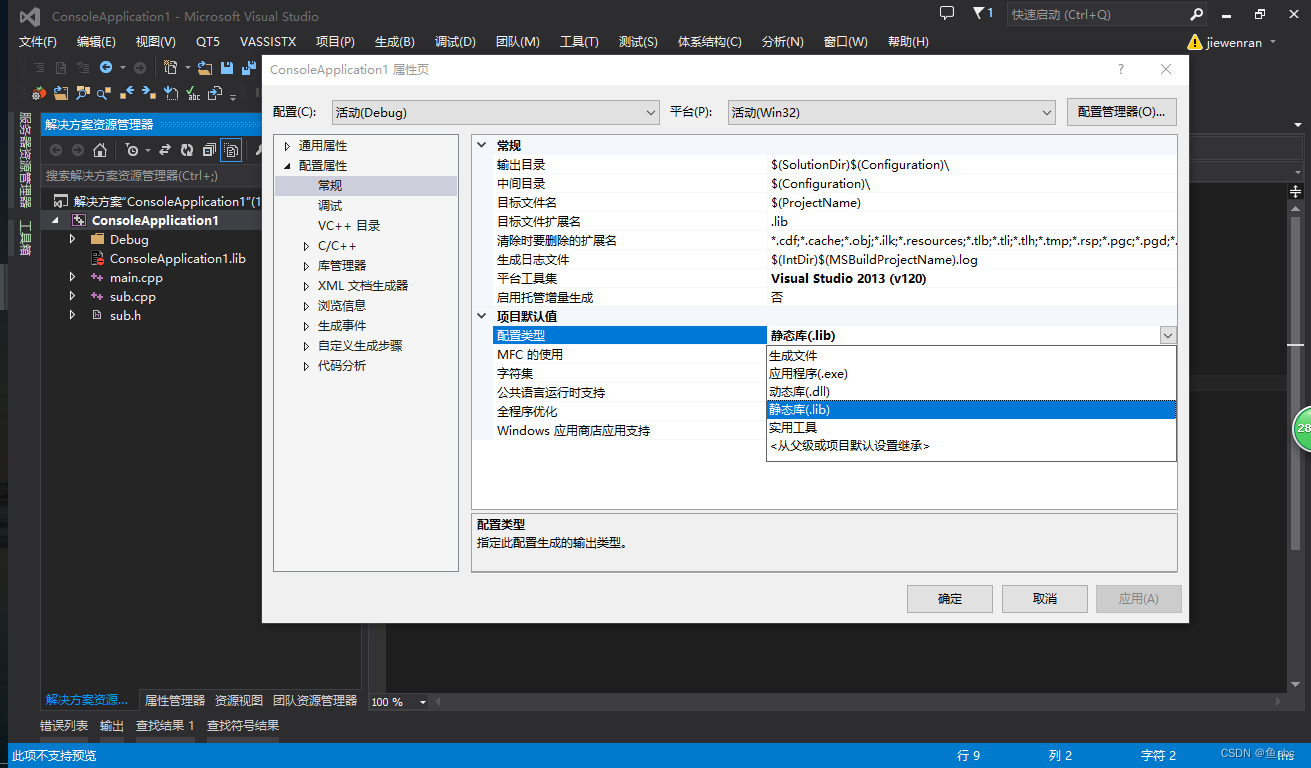The width and height of the screenshot is (1311, 768).
Task: Open the 错误列表 tab at bottom
Action: click(64, 726)
